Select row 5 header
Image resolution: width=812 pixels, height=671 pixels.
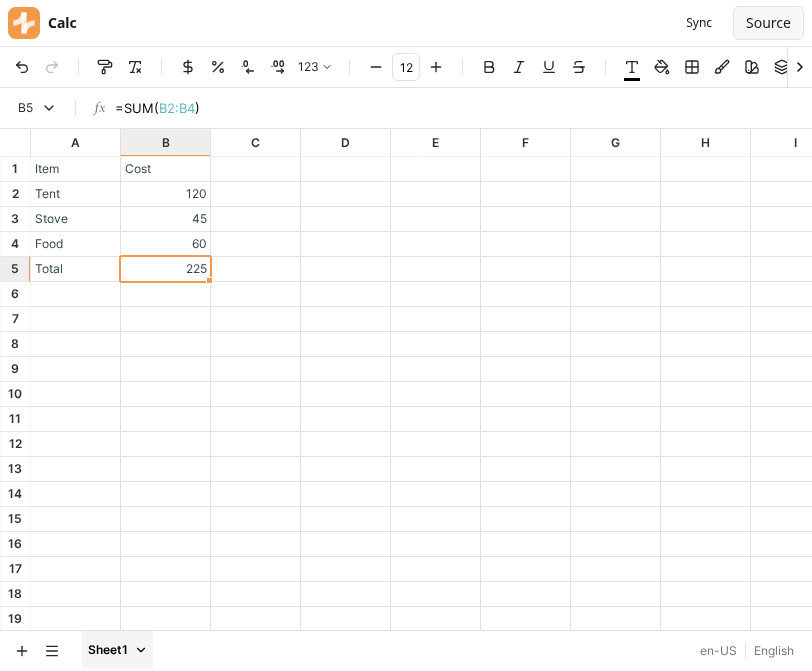tap(15, 269)
